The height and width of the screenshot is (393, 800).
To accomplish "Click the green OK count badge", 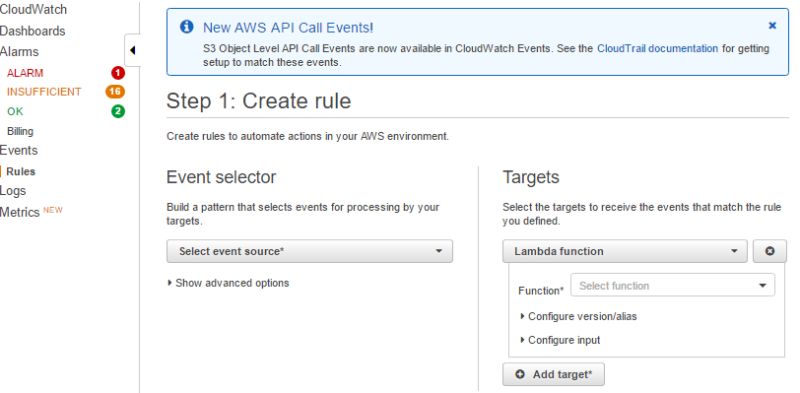I will [118, 111].
